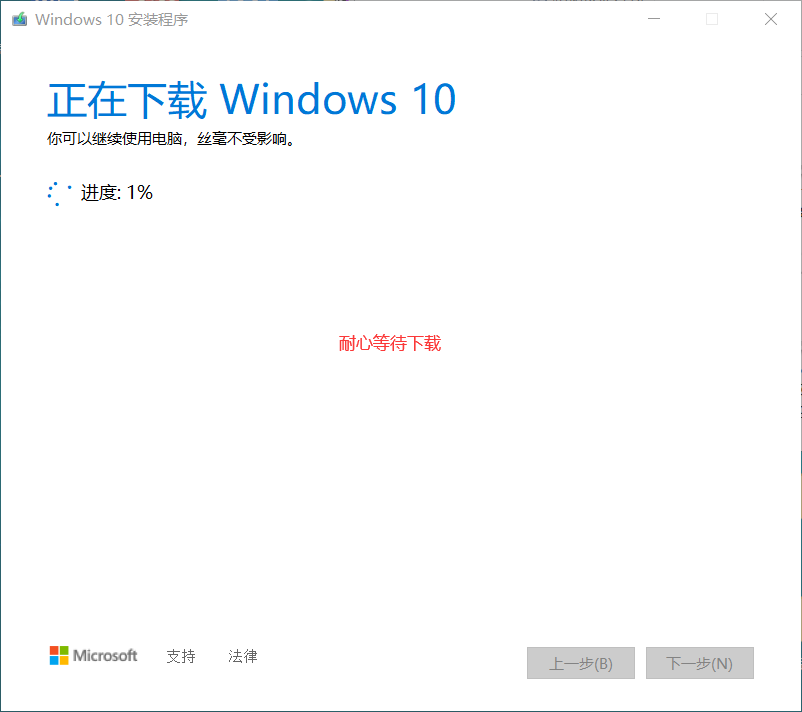Click the yellow square of Microsoft logo
Image resolution: width=802 pixels, height=712 pixels.
click(64, 660)
